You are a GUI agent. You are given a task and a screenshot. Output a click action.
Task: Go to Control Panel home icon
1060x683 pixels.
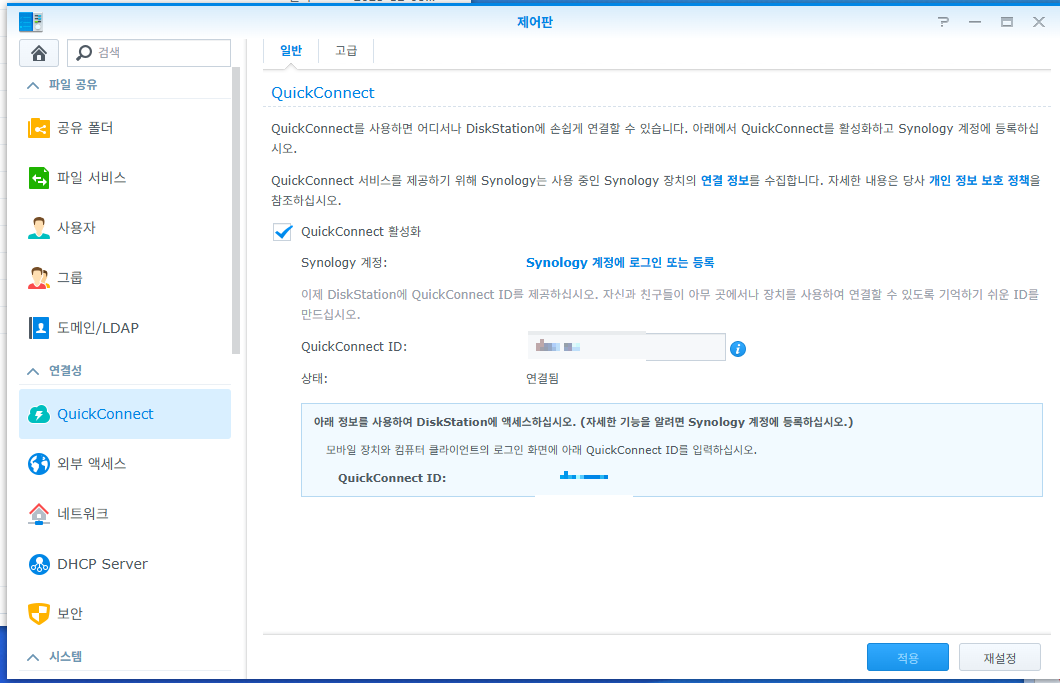click(39, 53)
